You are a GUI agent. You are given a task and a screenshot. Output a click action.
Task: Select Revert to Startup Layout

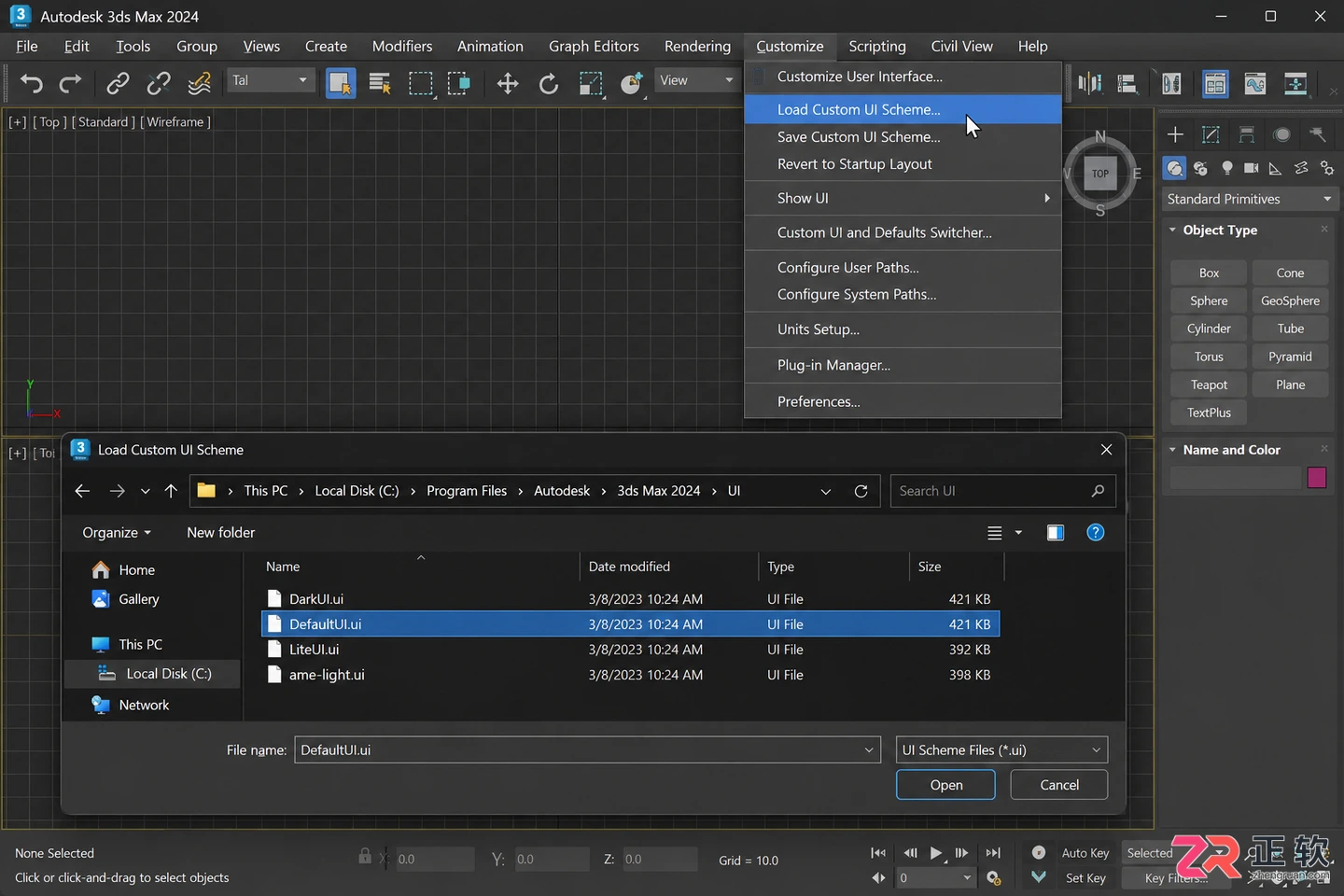[903, 164]
